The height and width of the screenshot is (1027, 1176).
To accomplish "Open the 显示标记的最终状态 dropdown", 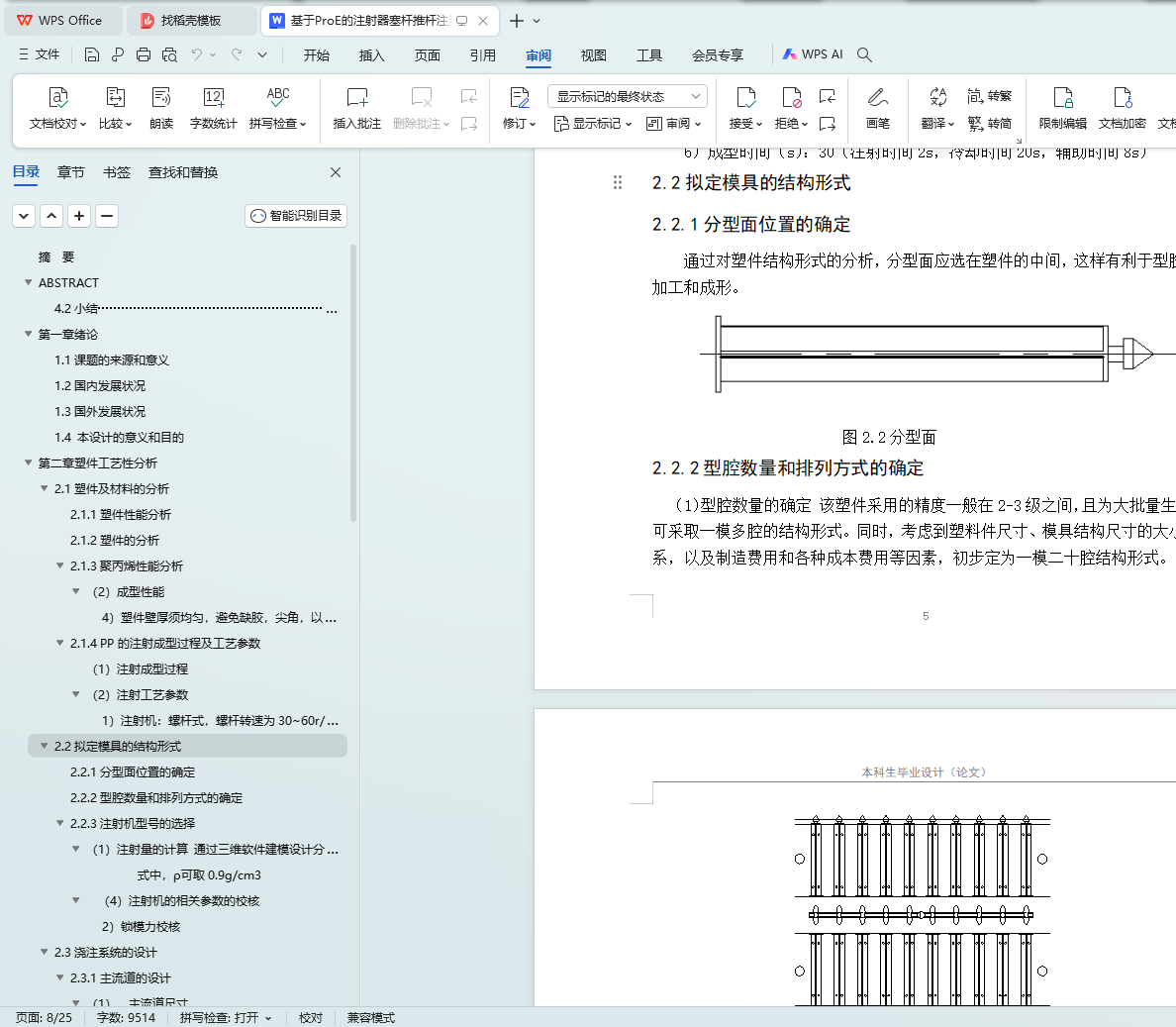I will click(628, 96).
